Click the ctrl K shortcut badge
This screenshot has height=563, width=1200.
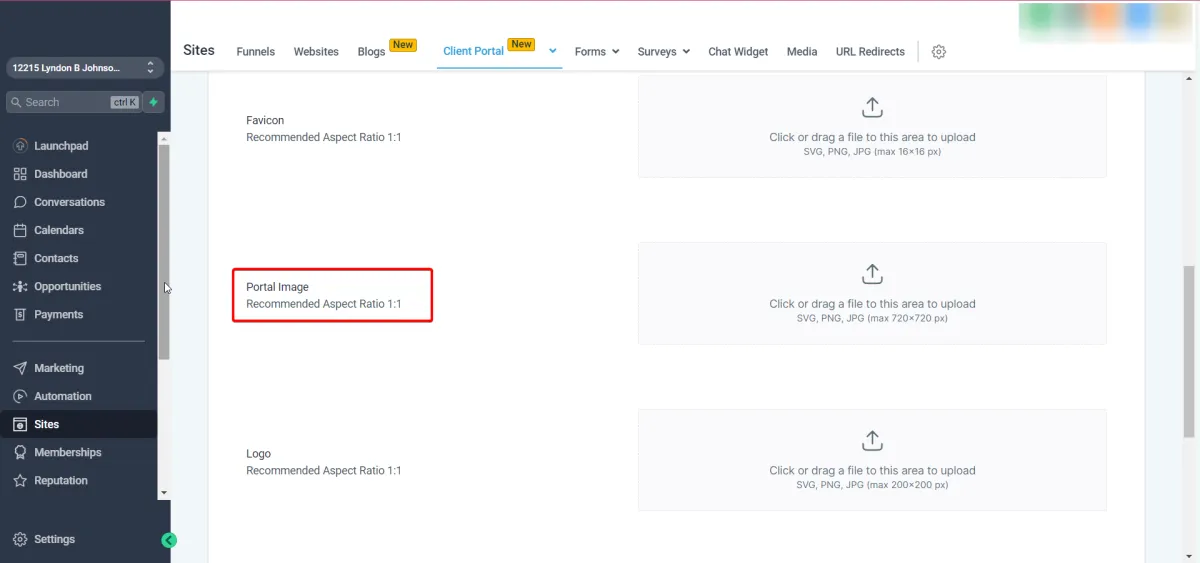click(125, 102)
